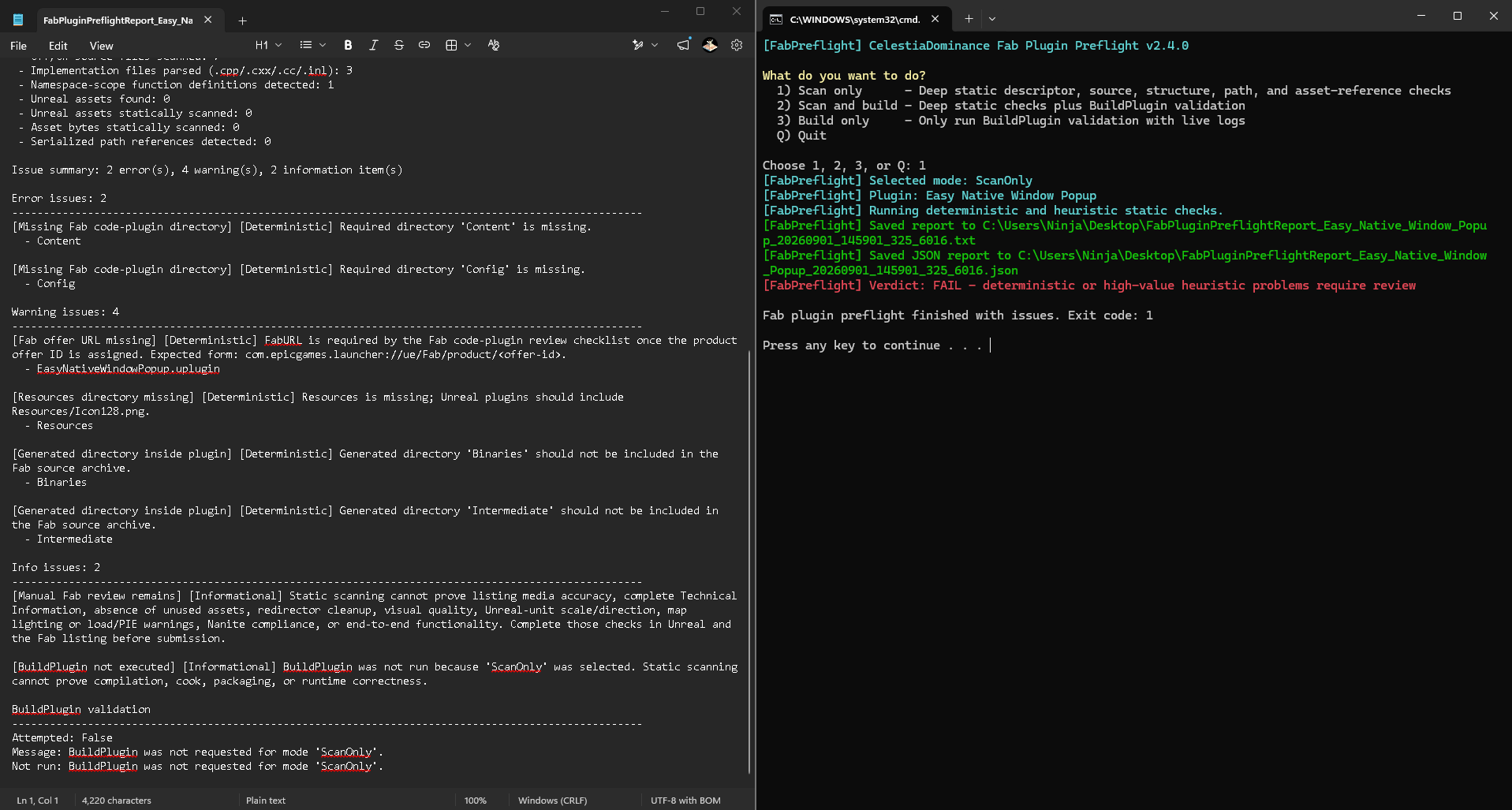This screenshot has width=1512, height=810.
Task: Add a new tab in Notepad
Action: click(243, 21)
